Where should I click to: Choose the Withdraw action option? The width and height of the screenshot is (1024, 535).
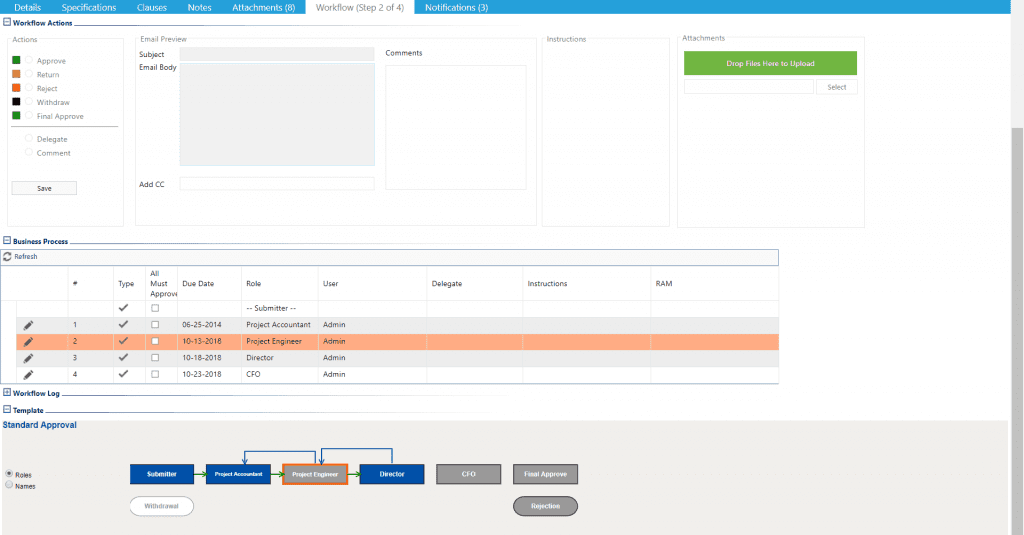[x=29, y=101]
